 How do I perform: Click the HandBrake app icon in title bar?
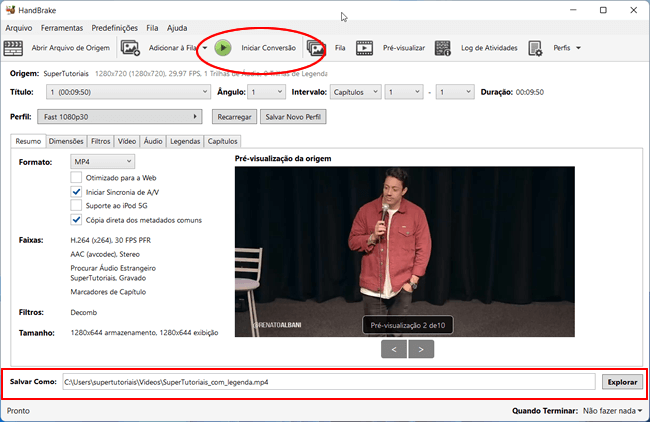click(11, 10)
